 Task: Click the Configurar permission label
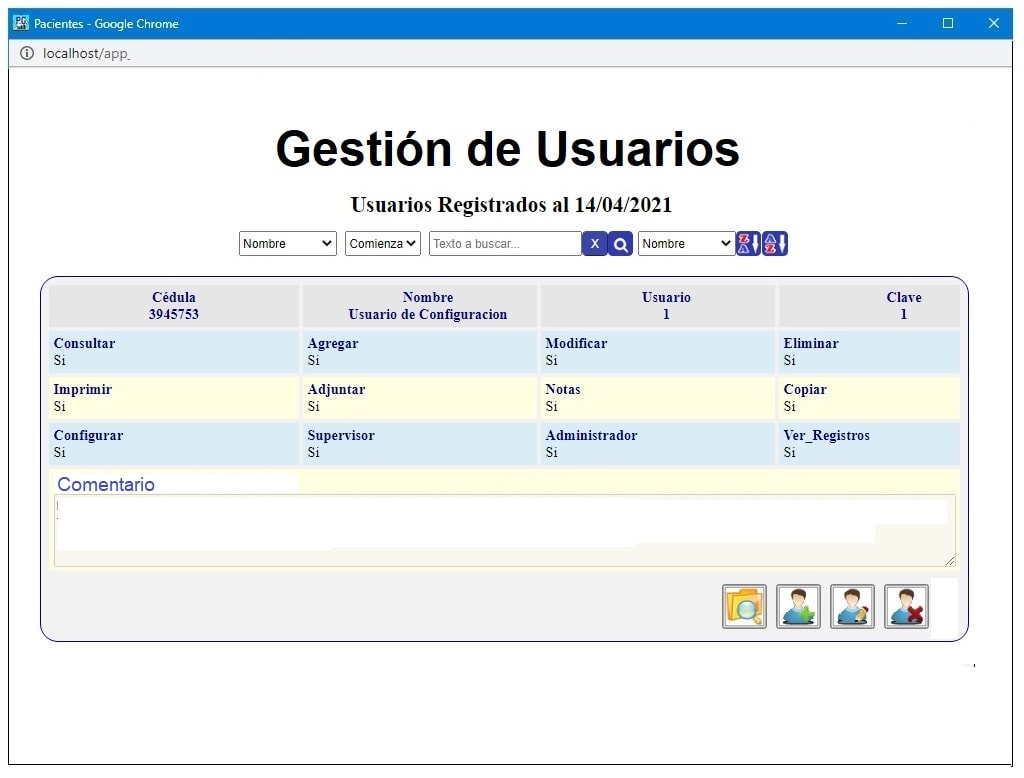point(88,436)
